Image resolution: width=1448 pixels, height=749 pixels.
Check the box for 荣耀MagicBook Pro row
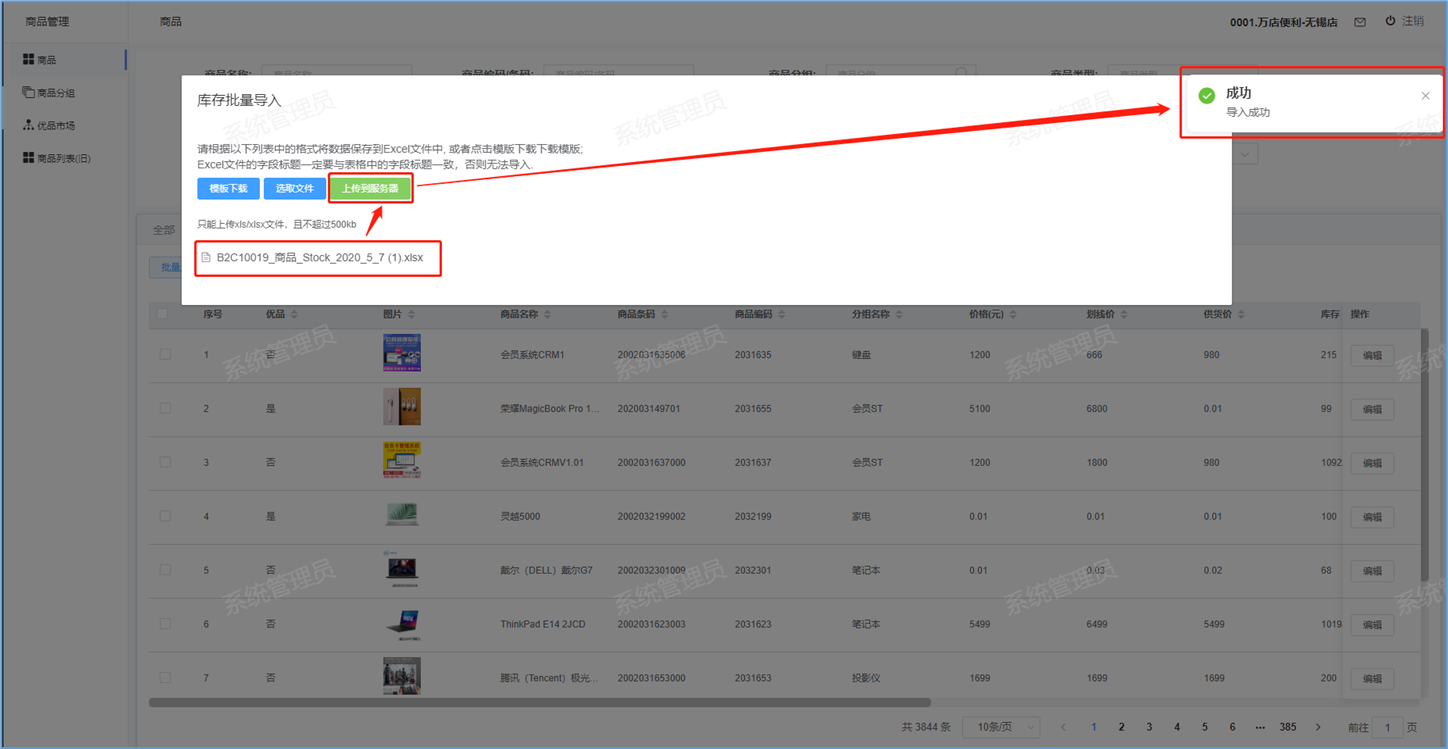pos(165,408)
